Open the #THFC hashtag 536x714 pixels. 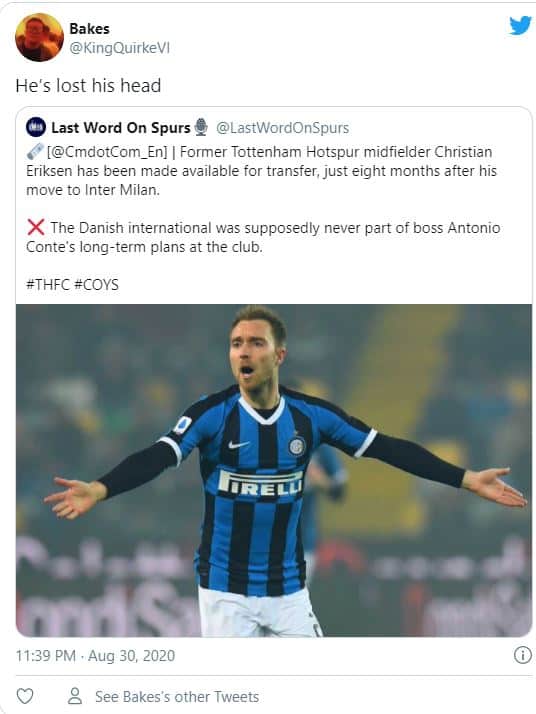(48, 285)
